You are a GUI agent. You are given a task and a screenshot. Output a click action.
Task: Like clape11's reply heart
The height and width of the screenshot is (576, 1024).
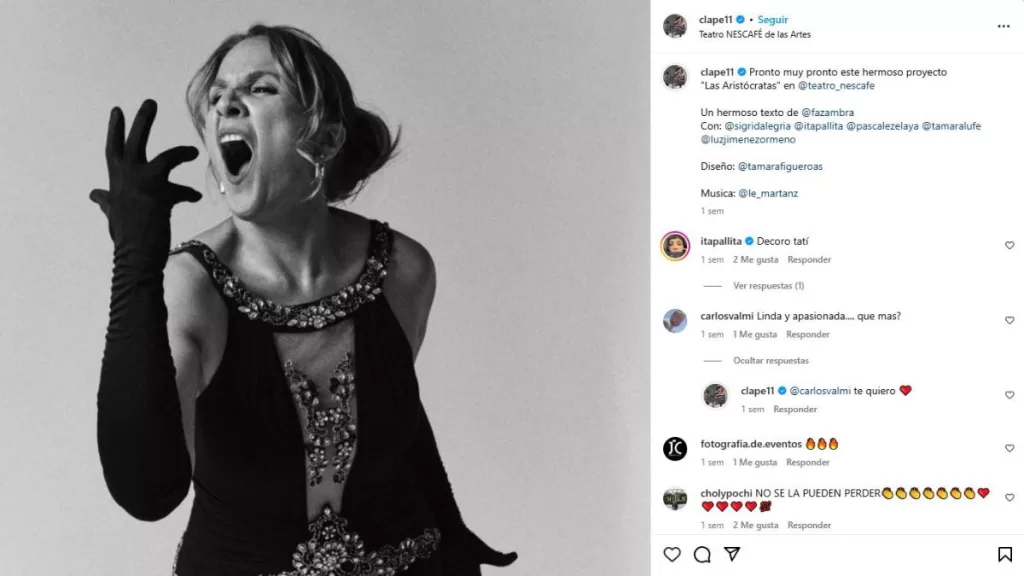coord(1009,395)
